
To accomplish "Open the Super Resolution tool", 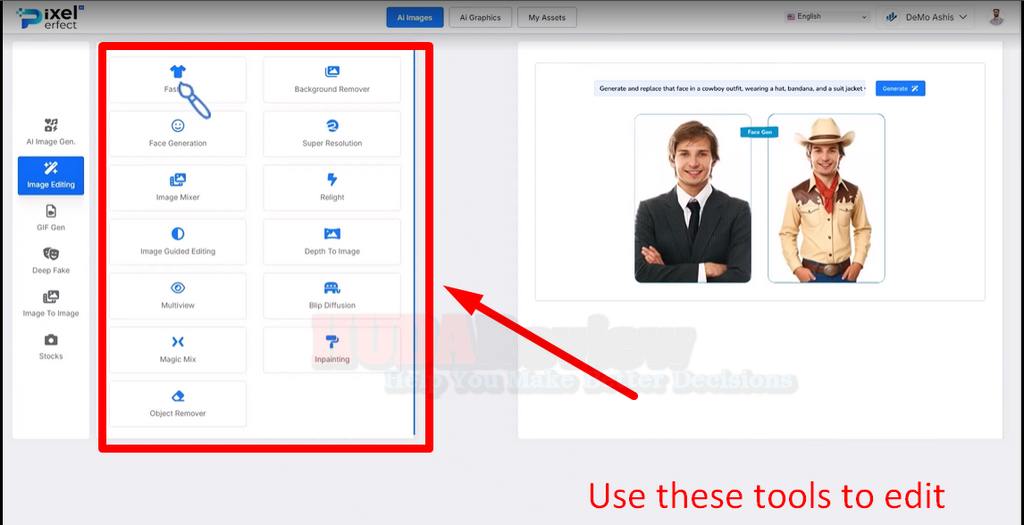I will pos(332,134).
